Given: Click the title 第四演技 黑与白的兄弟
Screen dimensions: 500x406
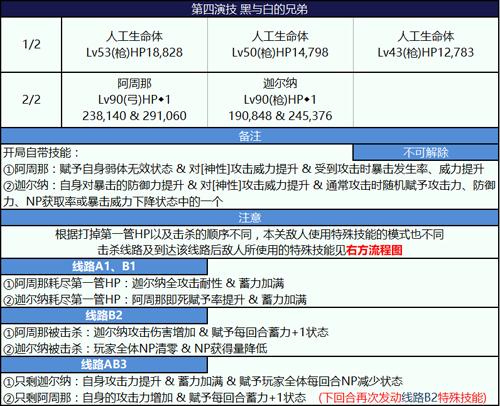Looking at the screenshot, I should coord(249,9).
